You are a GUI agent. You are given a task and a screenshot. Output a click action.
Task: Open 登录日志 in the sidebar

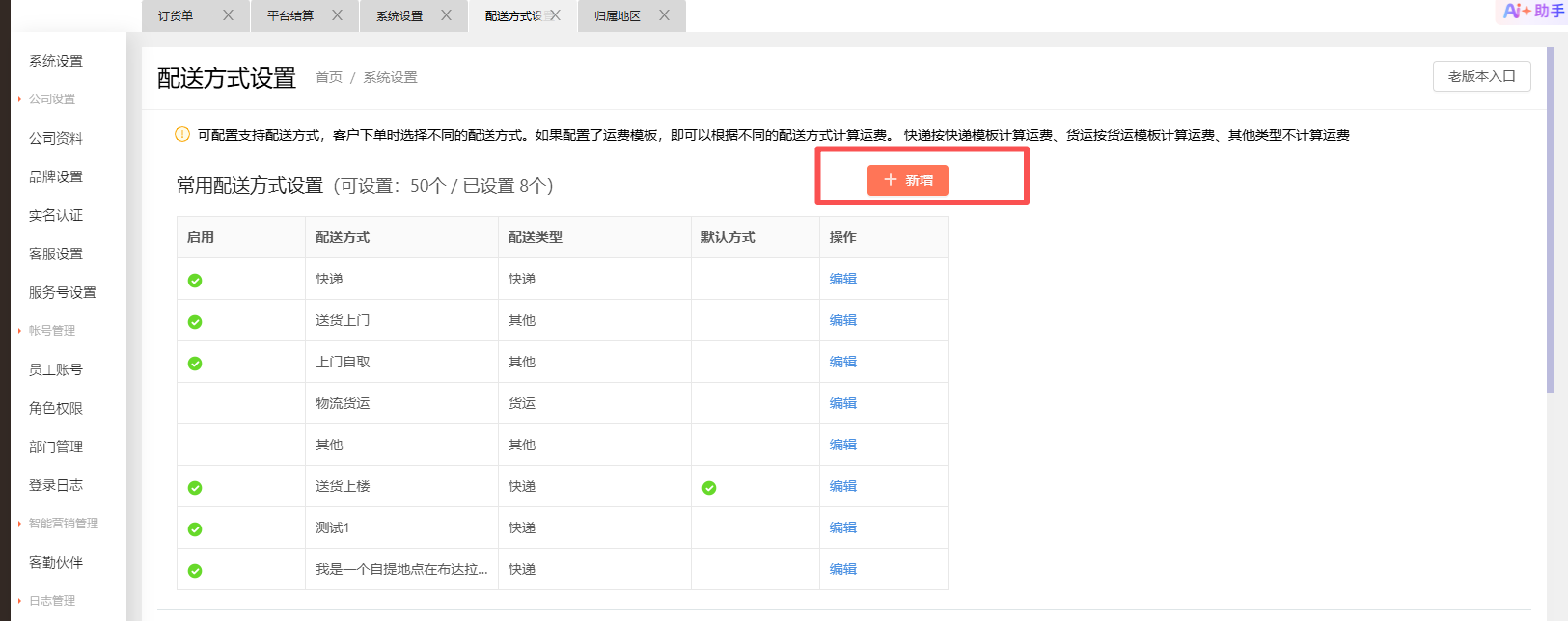56,485
